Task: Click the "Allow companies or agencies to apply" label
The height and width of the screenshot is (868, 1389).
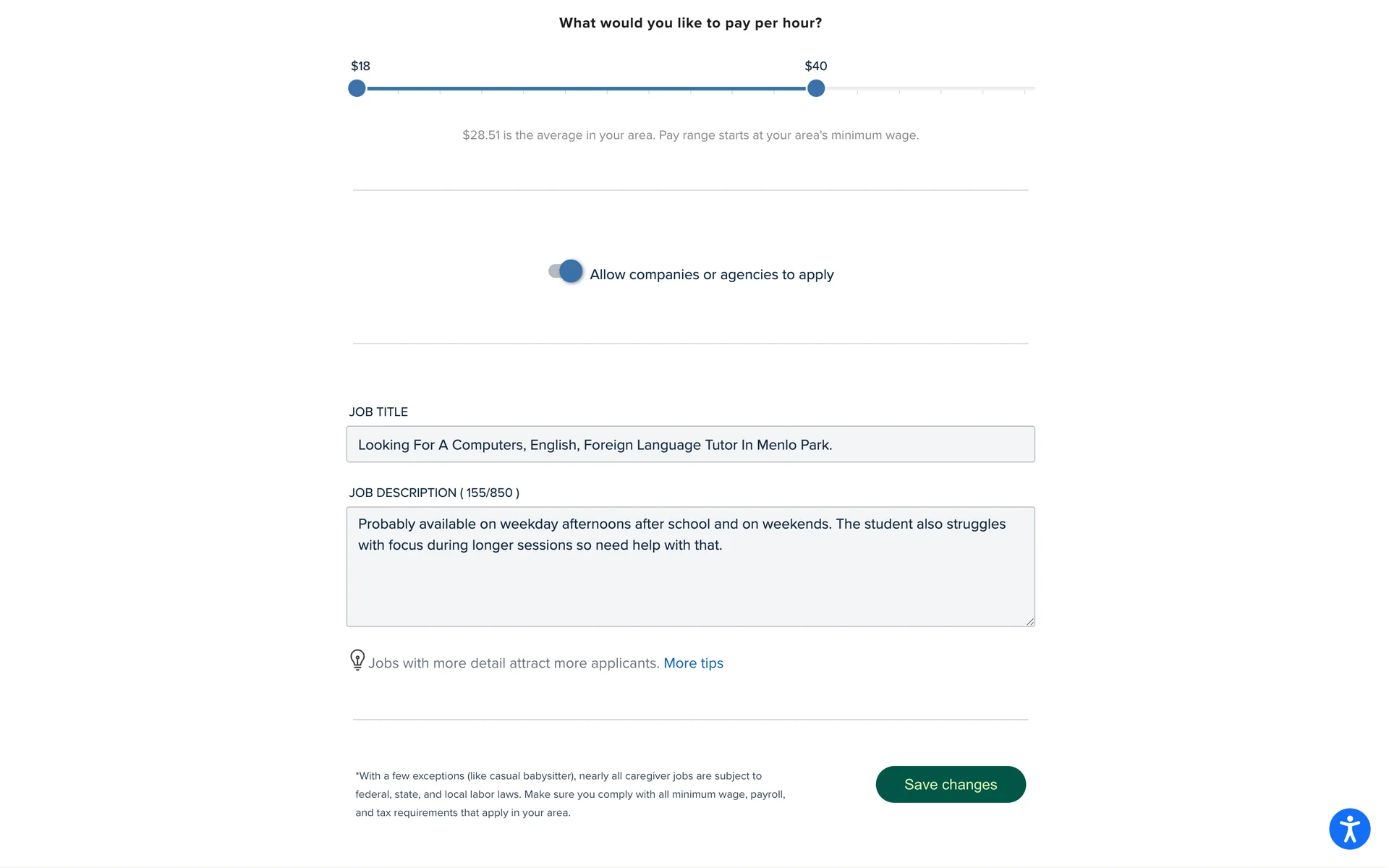Action: [711, 275]
